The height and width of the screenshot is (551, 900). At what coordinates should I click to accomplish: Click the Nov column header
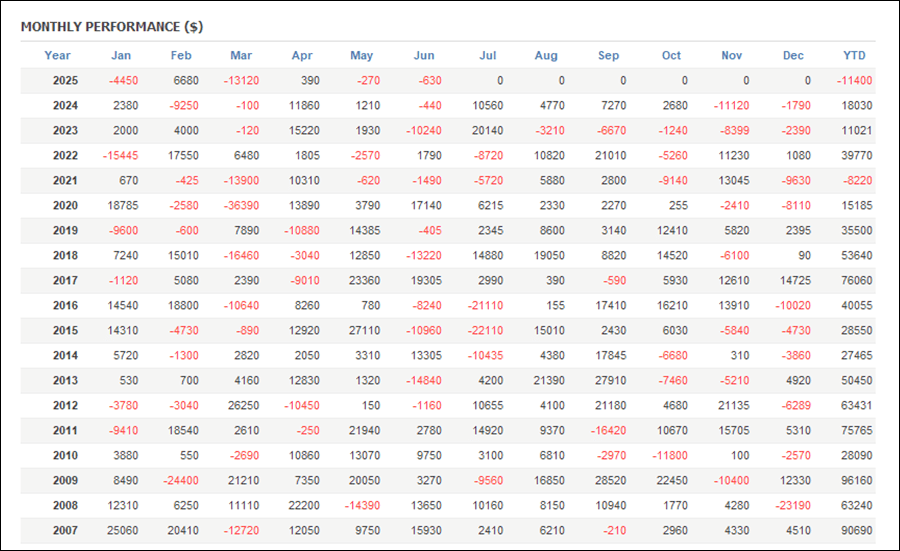(732, 55)
